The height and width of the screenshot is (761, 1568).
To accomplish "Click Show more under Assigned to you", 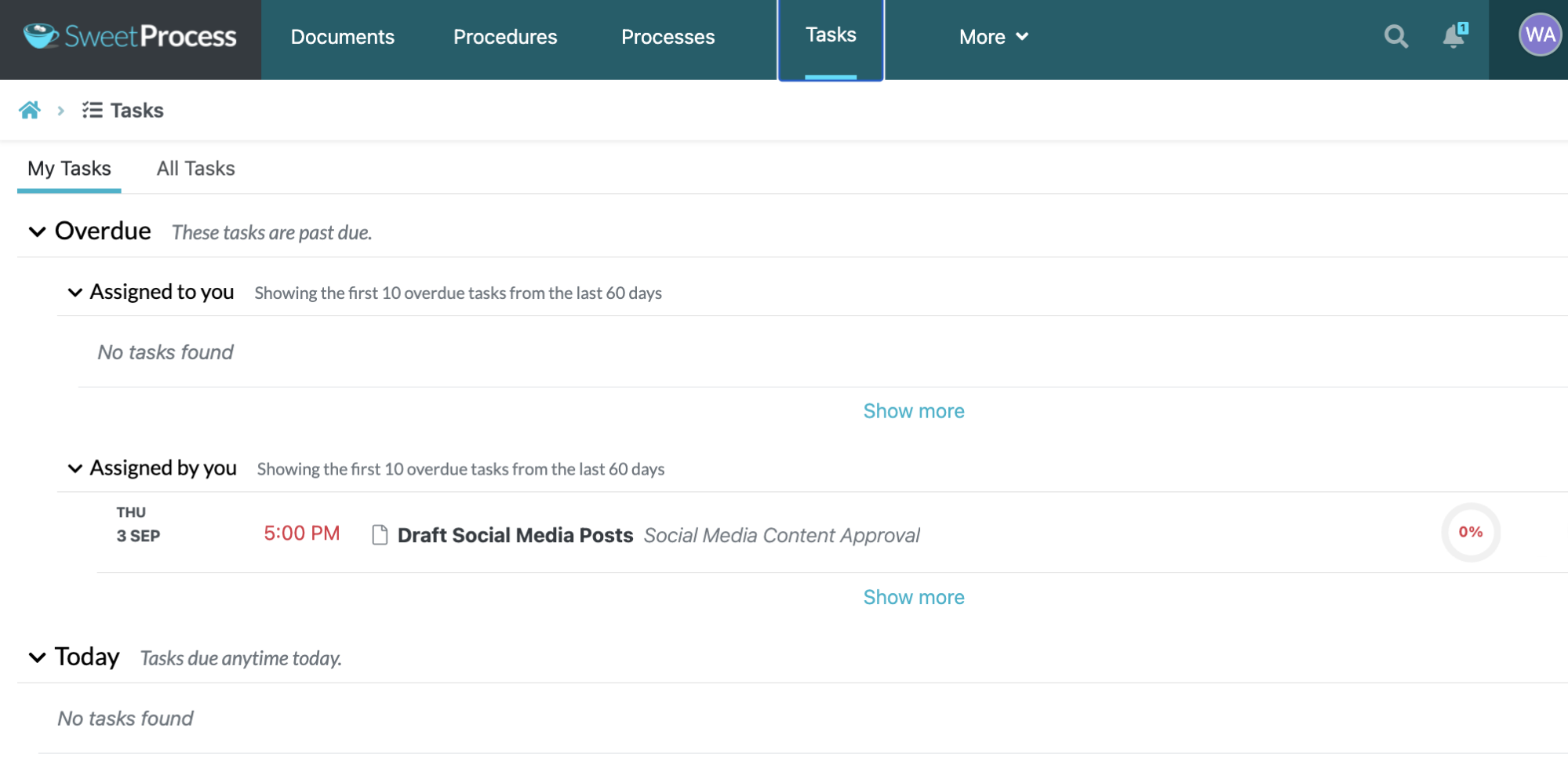I will coord(914,411).
